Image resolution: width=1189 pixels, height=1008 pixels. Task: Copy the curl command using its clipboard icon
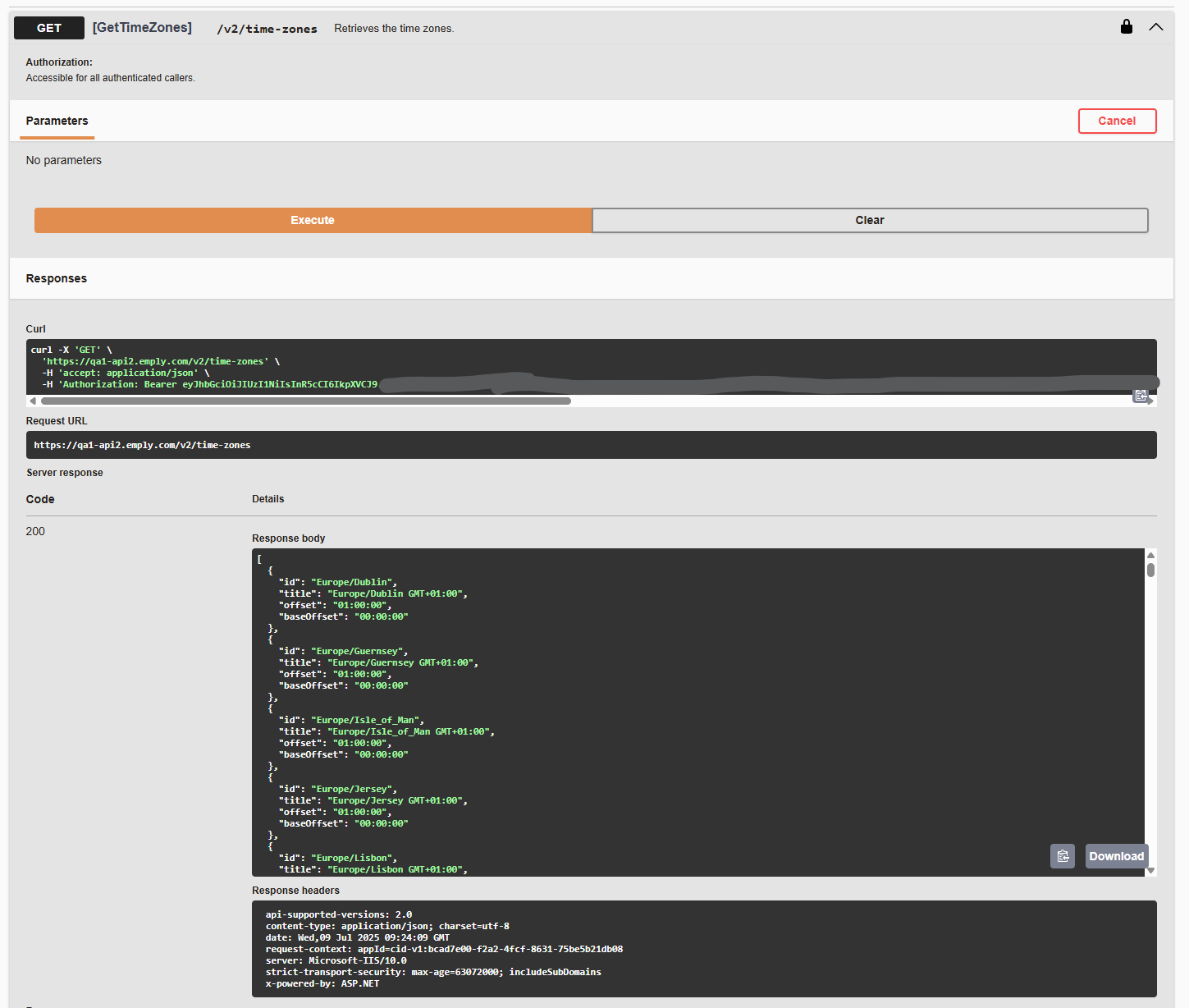[x=1141, y=396]
